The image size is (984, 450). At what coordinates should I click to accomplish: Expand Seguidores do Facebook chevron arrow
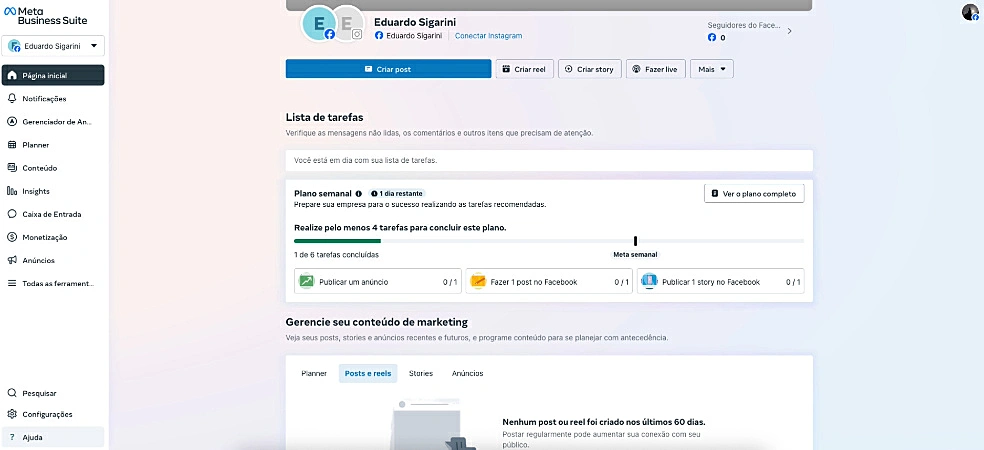point(789,31)
